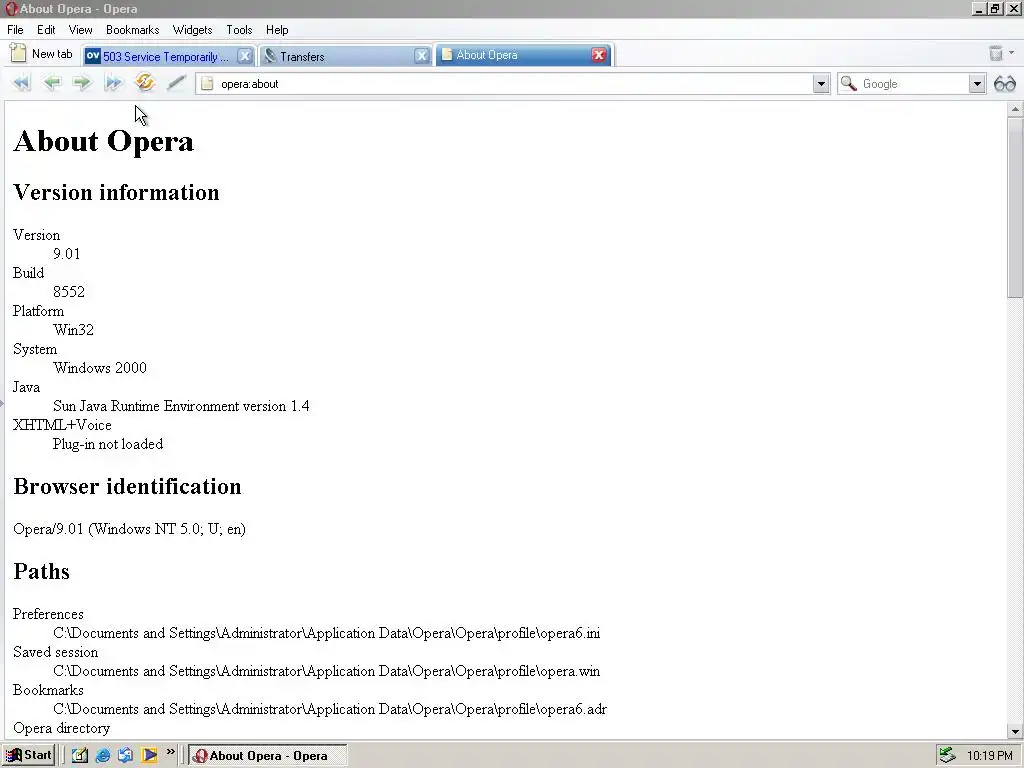The height and width of the screenshot is (768, 1024).
Task: Click the network tray icon near the clock
Action: [947, 756]
